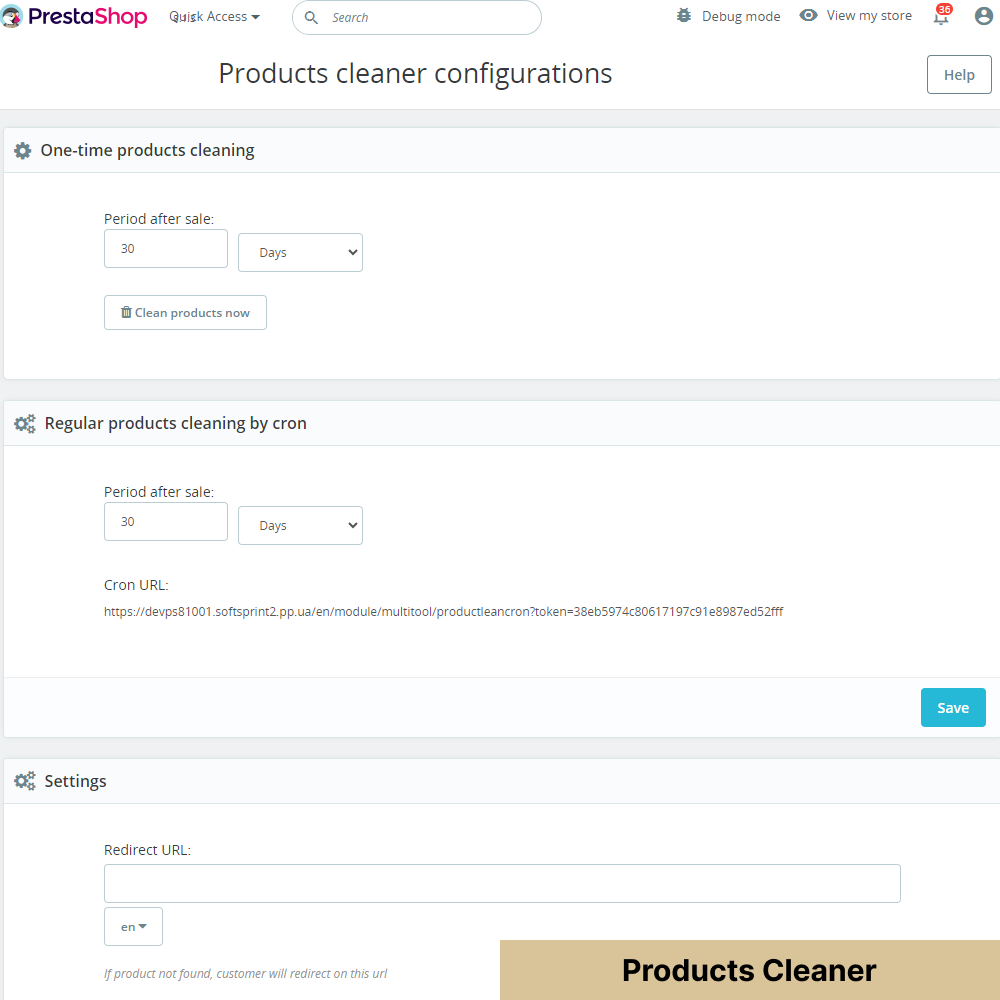Click the PrestaShop logo
Viewport: 1000px width, 1000px height.
pos(74,16)
